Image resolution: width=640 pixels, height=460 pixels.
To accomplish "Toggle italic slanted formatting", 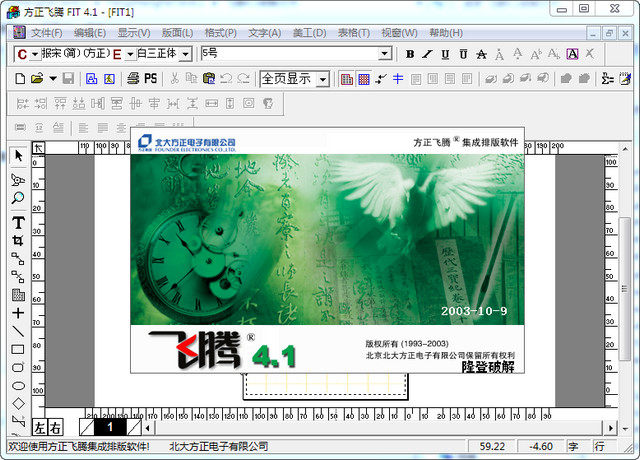I will pos(427,54).
